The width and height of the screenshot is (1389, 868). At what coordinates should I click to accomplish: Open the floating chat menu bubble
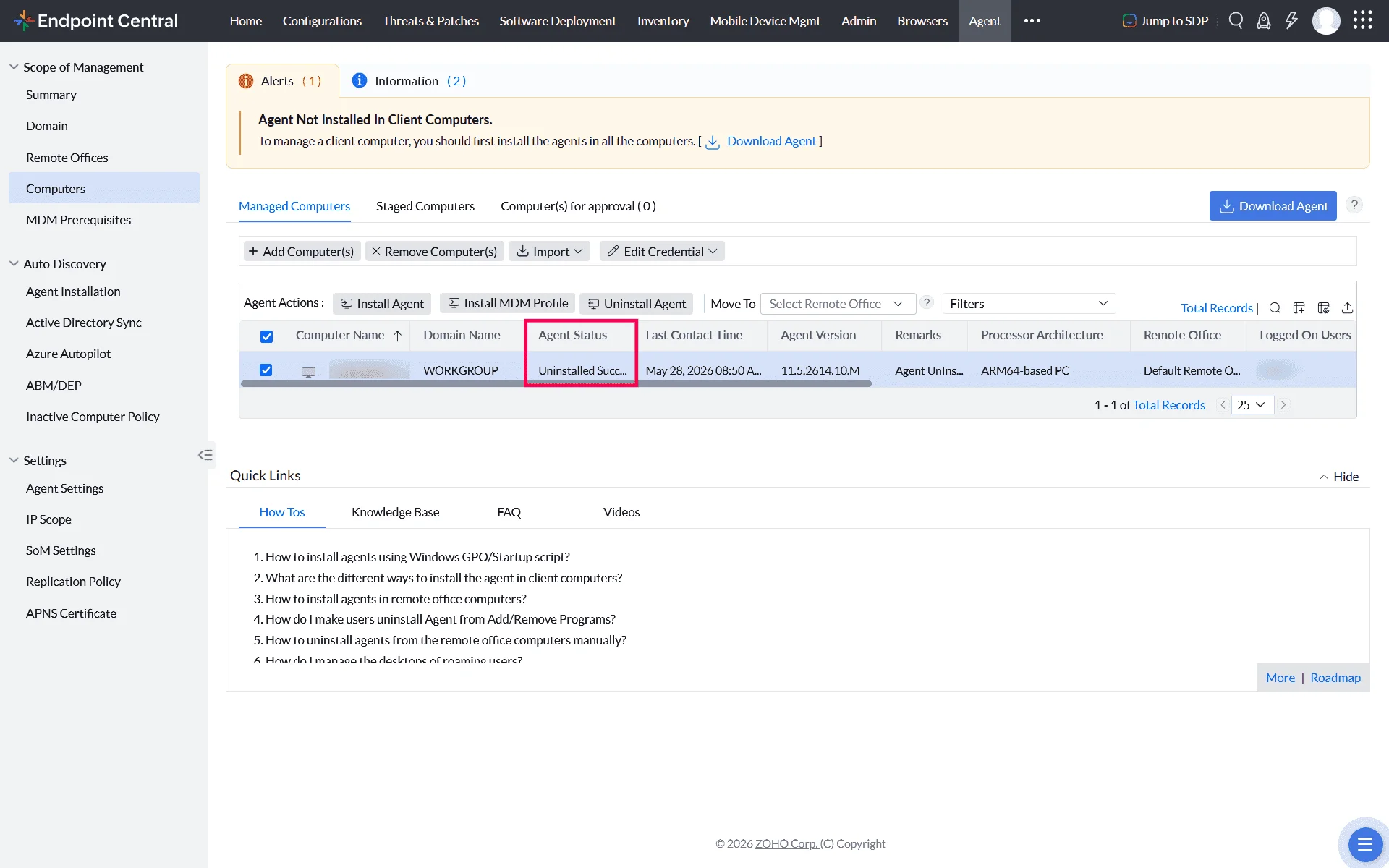(x=1365, y=844)
